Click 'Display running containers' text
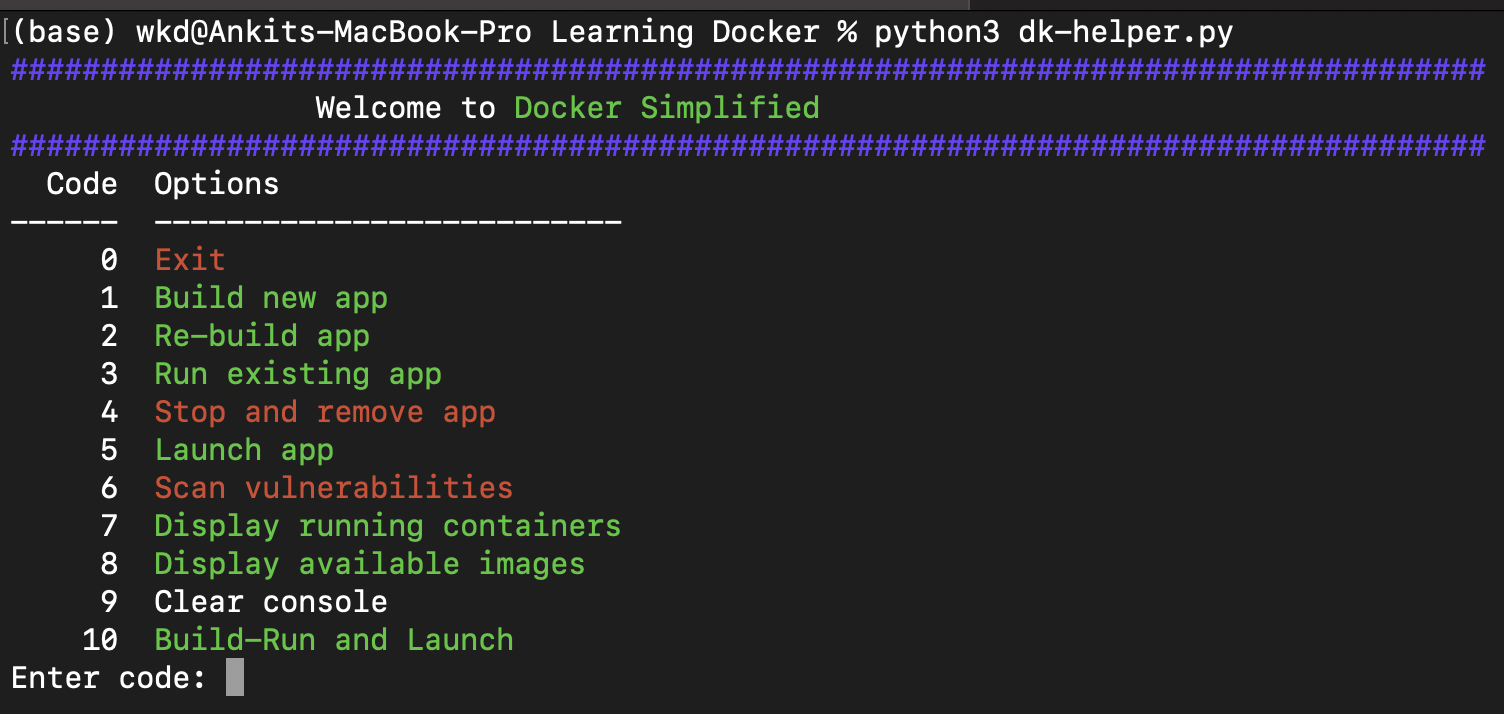 coord(388,526)
